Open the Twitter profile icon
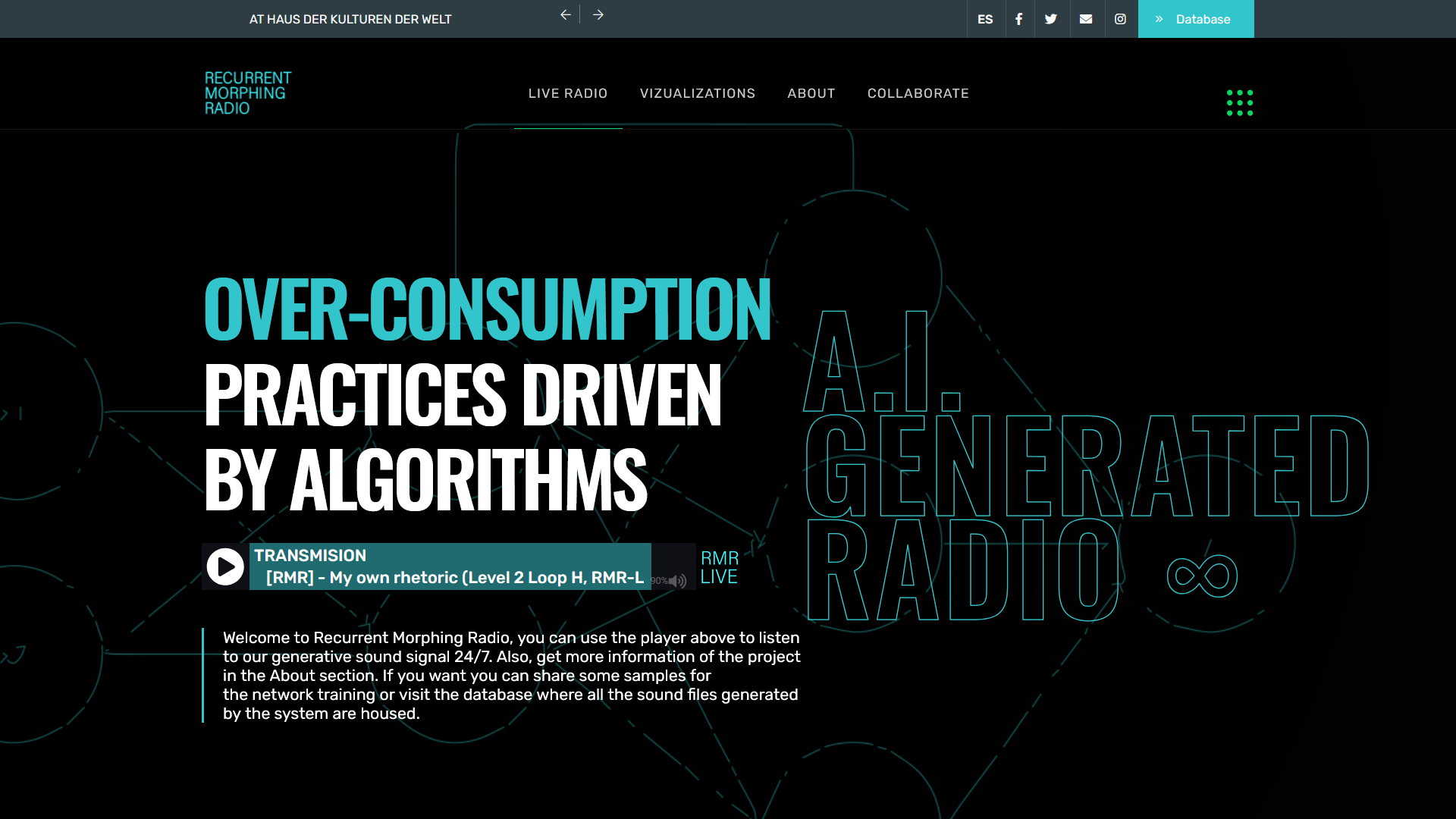This screenshot has height=819, width=1456. pos(1051,19)
